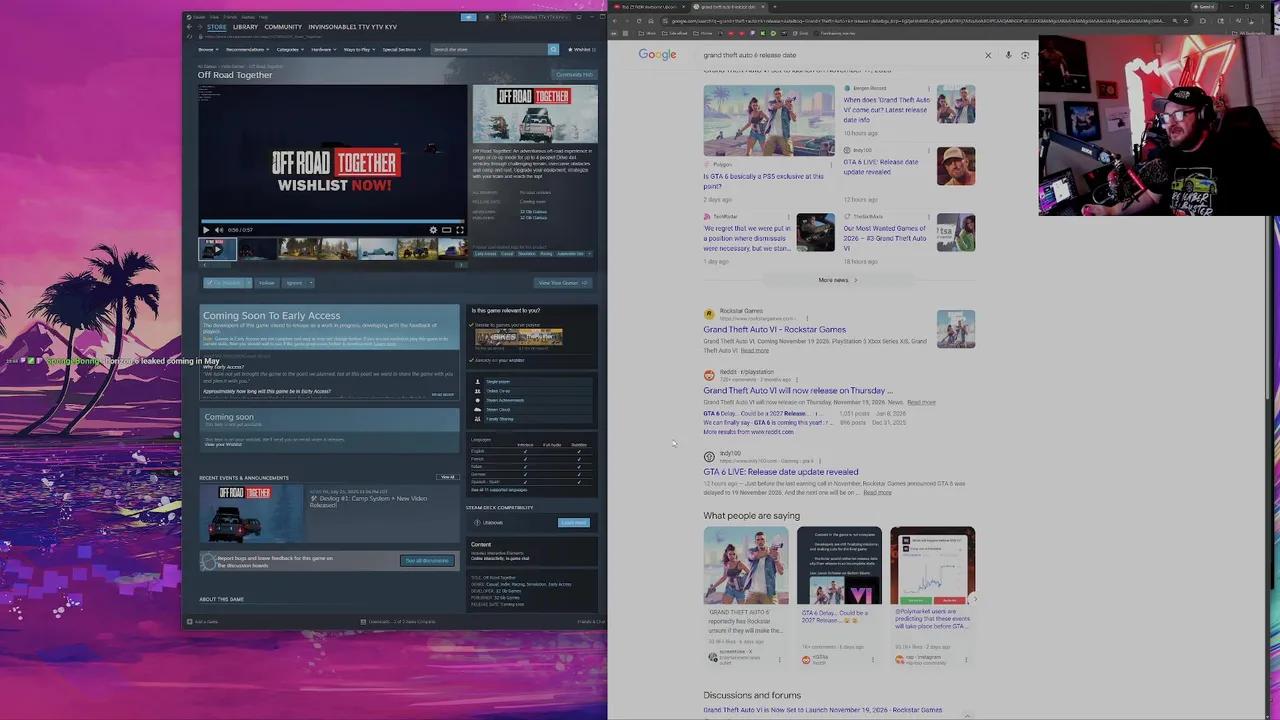Open the arrow dropdown beside Ignore
This screenshot has width=1280, height=720.
(x=310, y=283)
